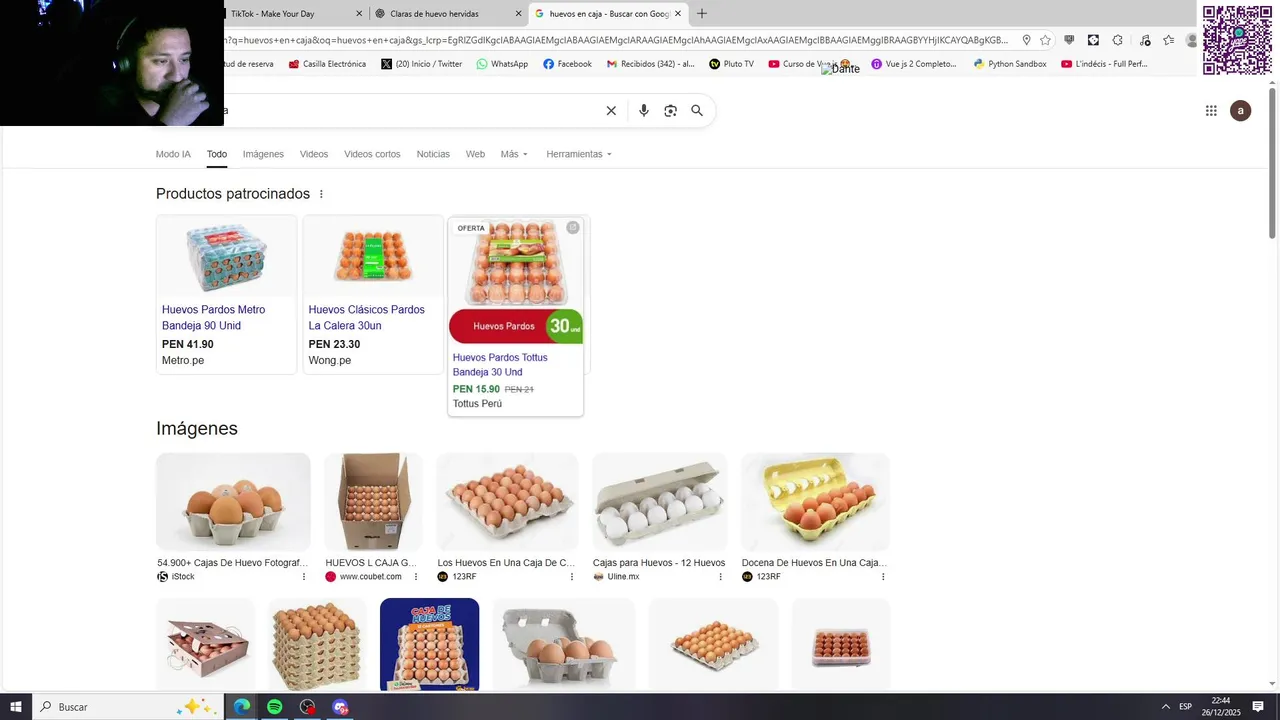Bookmark this page with star icon

pyautogui.click(x=1045, y=40)
